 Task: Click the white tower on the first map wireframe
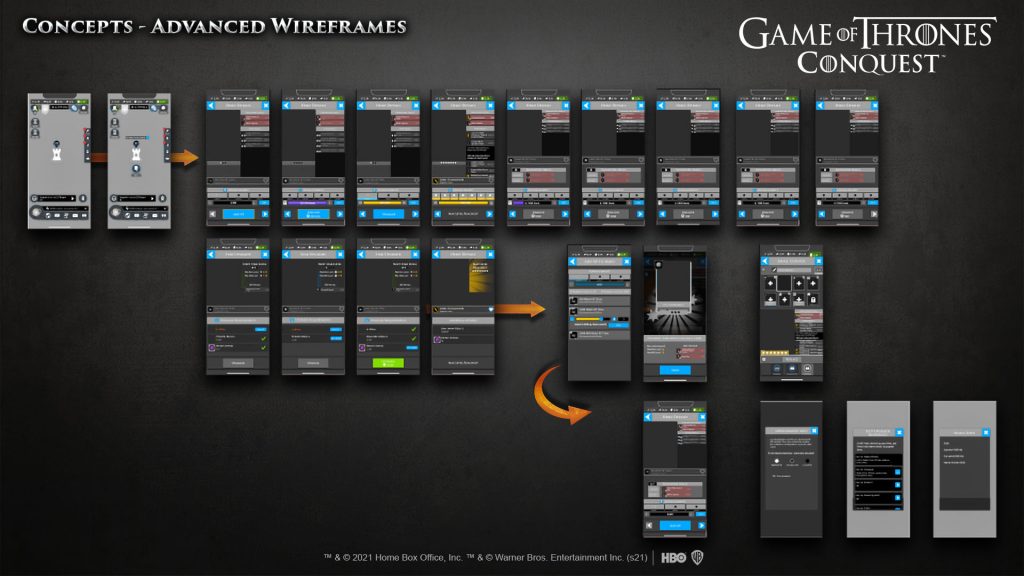57,154
